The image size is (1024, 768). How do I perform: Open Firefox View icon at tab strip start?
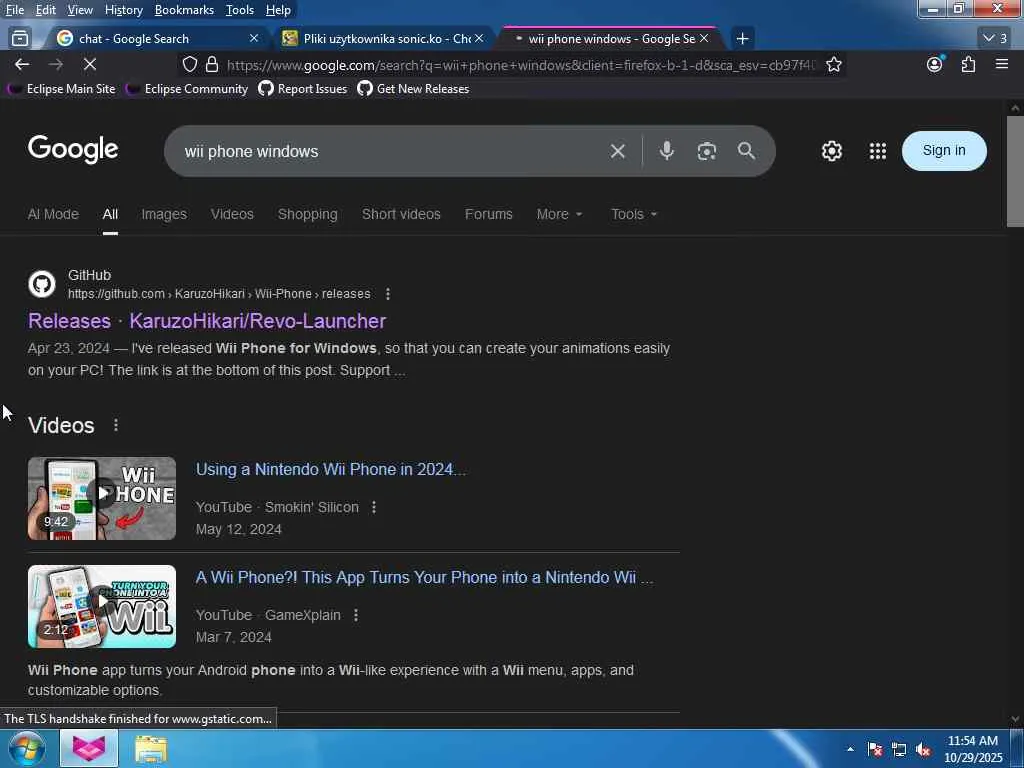pos(20,39)
